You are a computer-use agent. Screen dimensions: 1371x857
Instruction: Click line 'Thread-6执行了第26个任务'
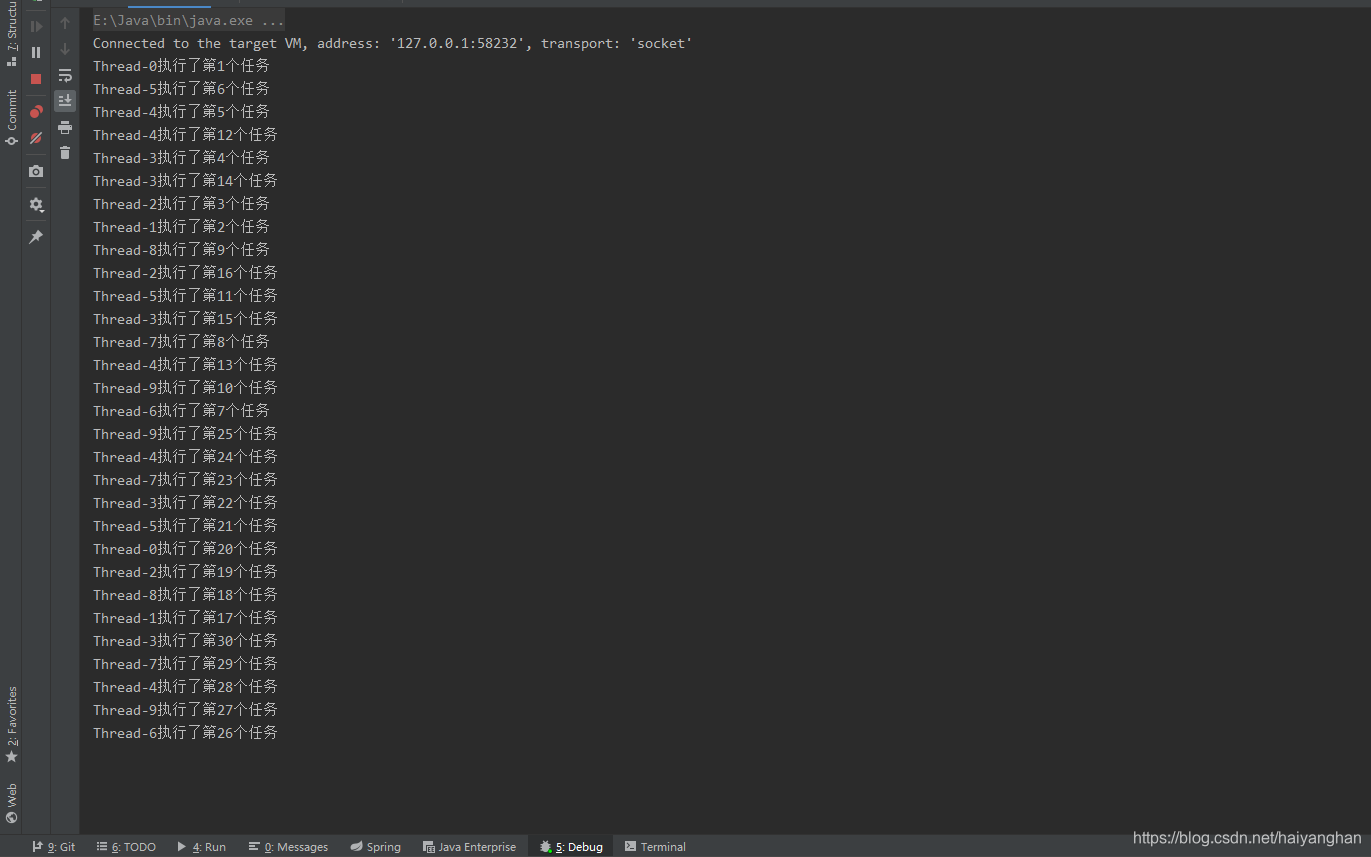pyautogui.click(x=185, y=733)
